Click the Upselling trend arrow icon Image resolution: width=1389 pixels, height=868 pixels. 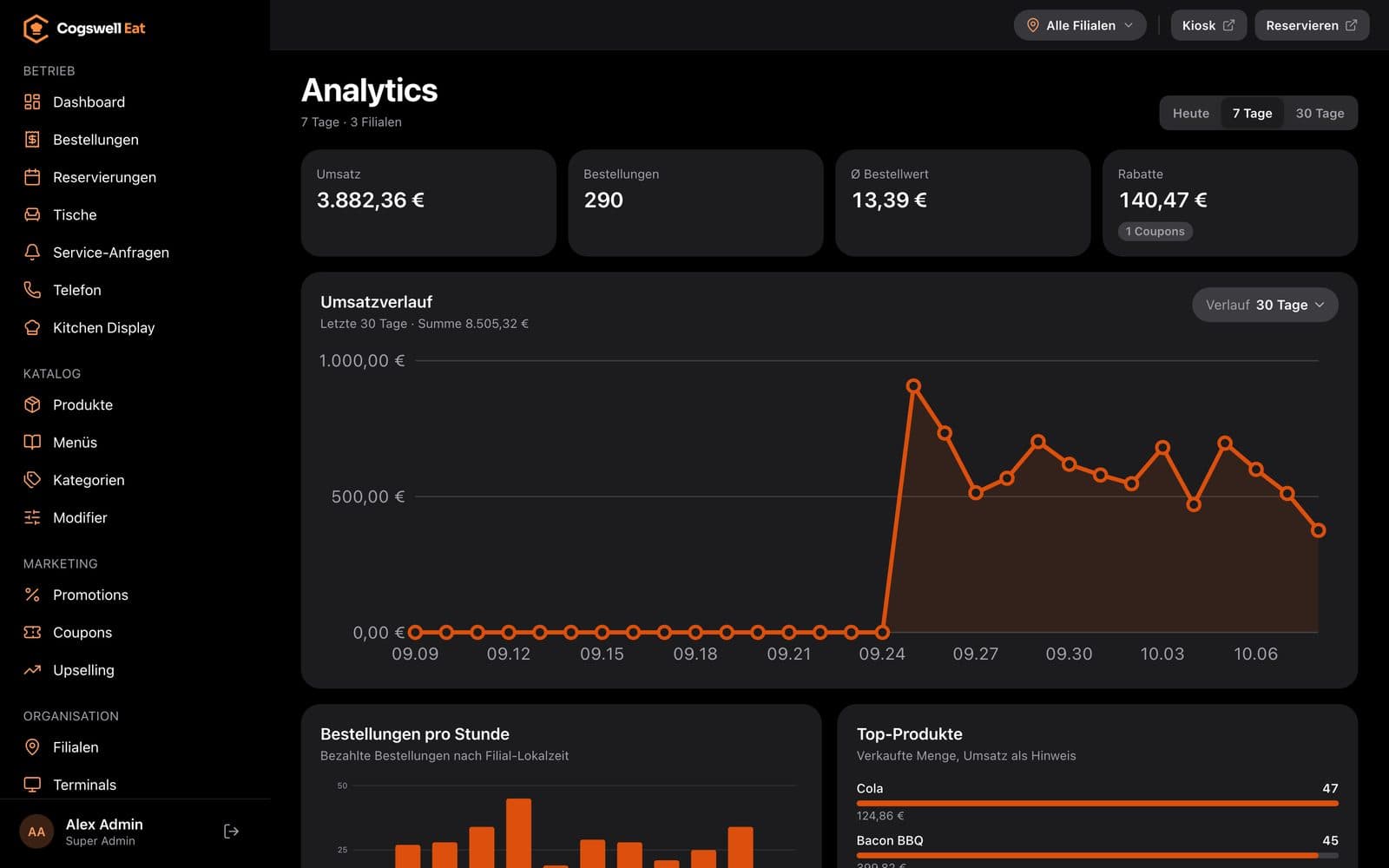point(32,670)
